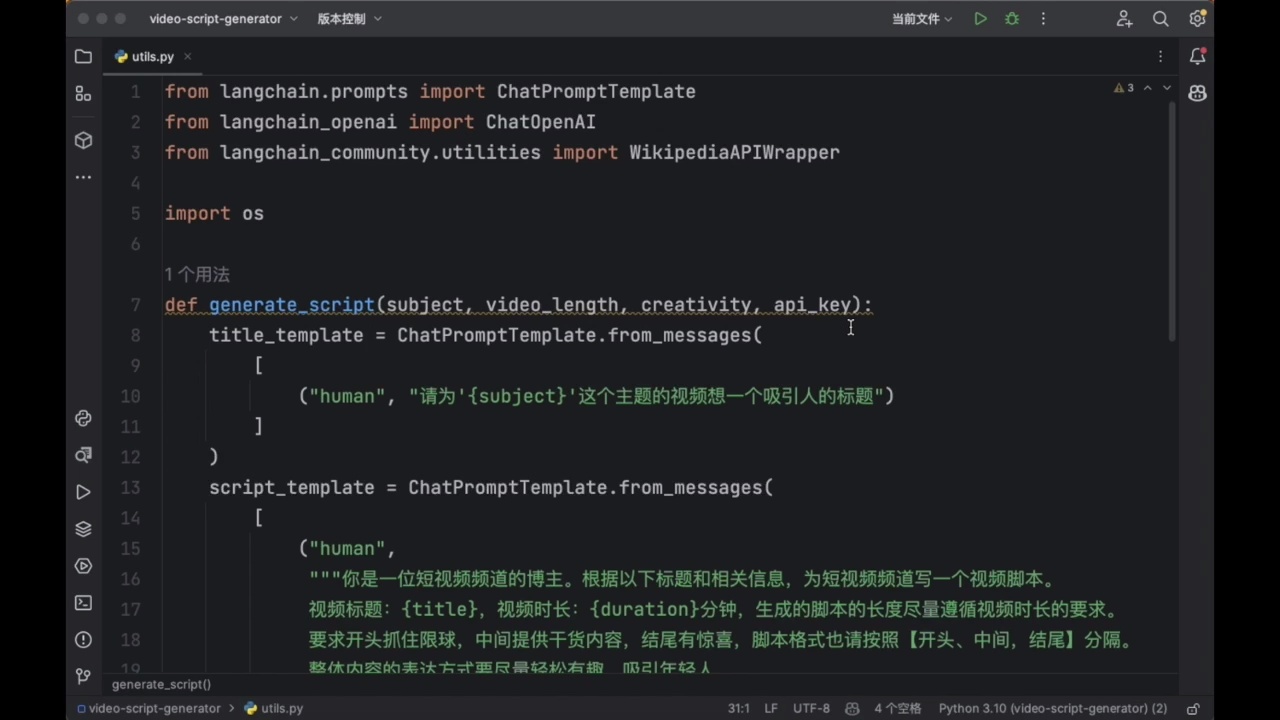Invite someone via Code With Me icon
1280x720 pixels.
pos(1124,18)
